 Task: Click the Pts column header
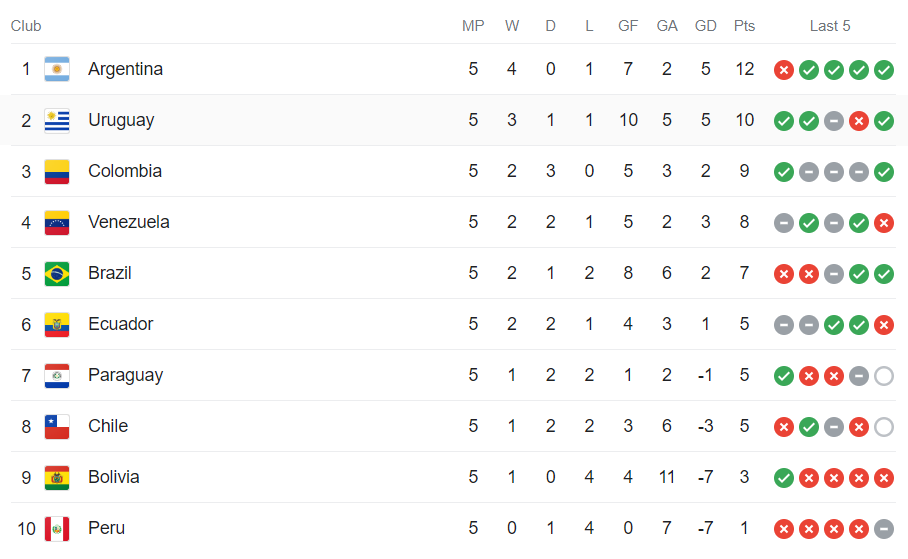pyautogui.click(x=744, y=26)
